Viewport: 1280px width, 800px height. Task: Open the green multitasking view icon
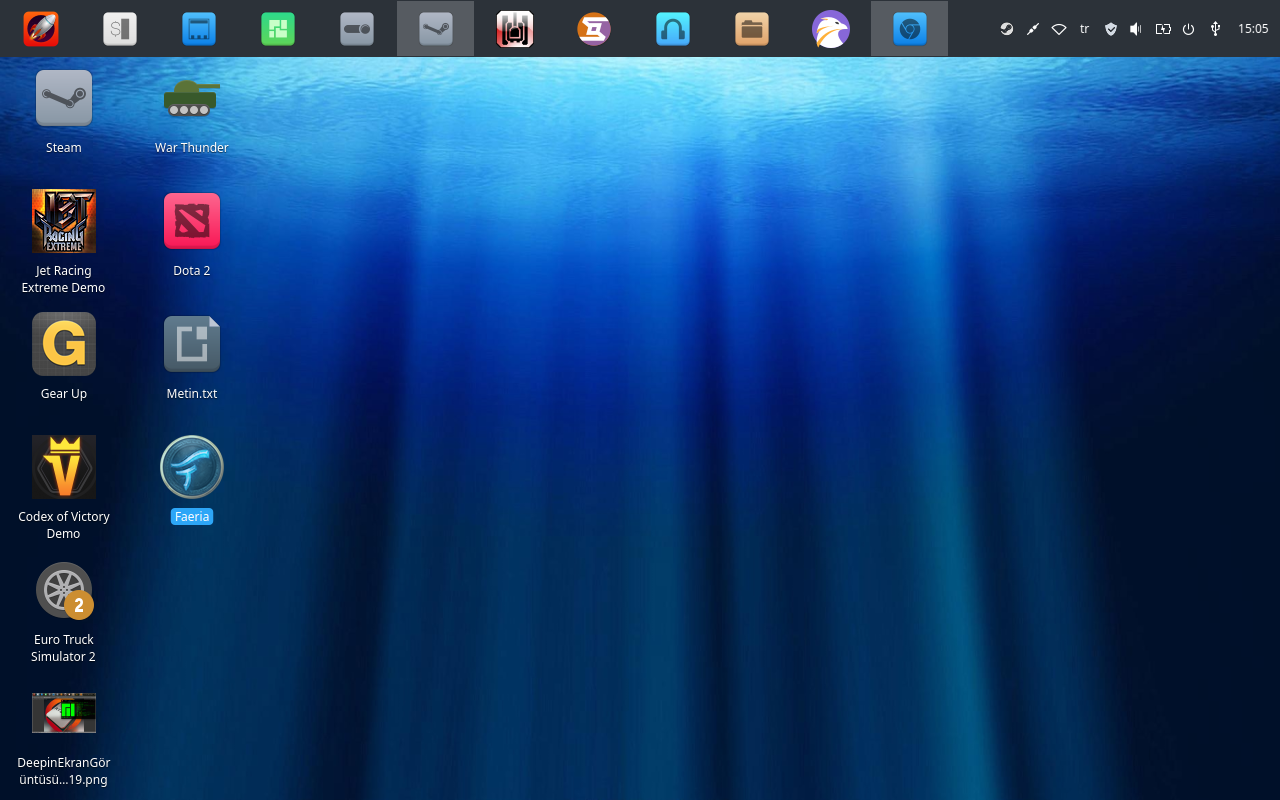coord(278,29)
